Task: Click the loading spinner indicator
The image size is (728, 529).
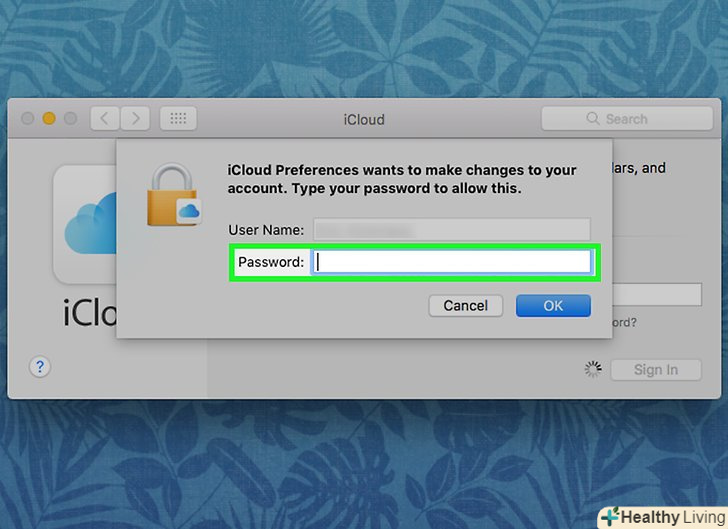Action: pyautogui.click(x=593, y=369)
